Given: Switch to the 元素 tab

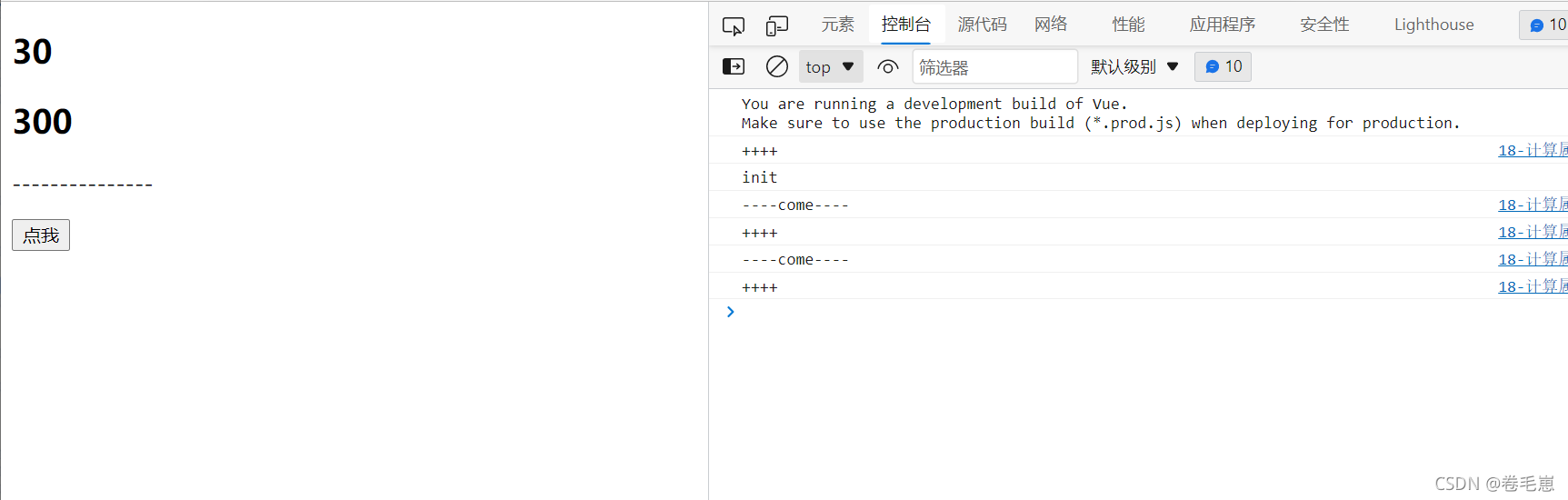Looking at the screenshot, I should click(837, 25).
